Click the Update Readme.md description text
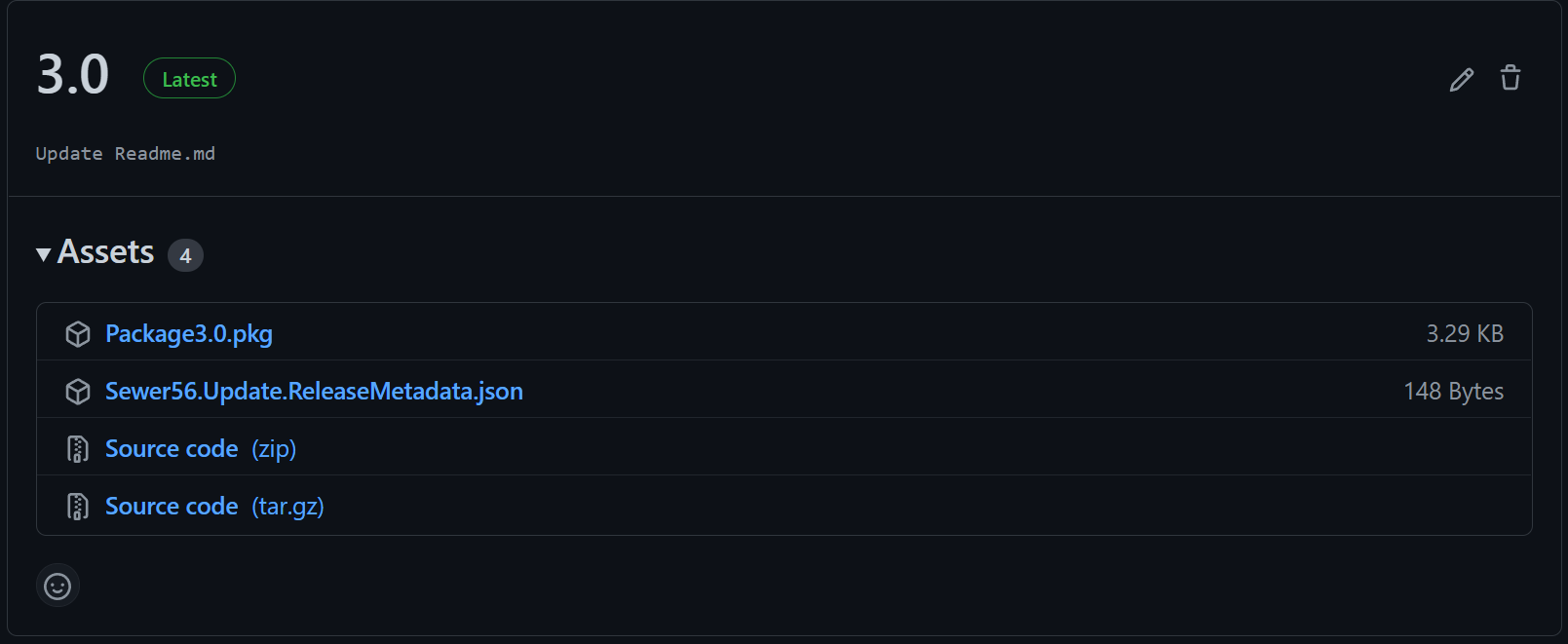This screenshot has height=644, width=1568. tap(125, 153)
